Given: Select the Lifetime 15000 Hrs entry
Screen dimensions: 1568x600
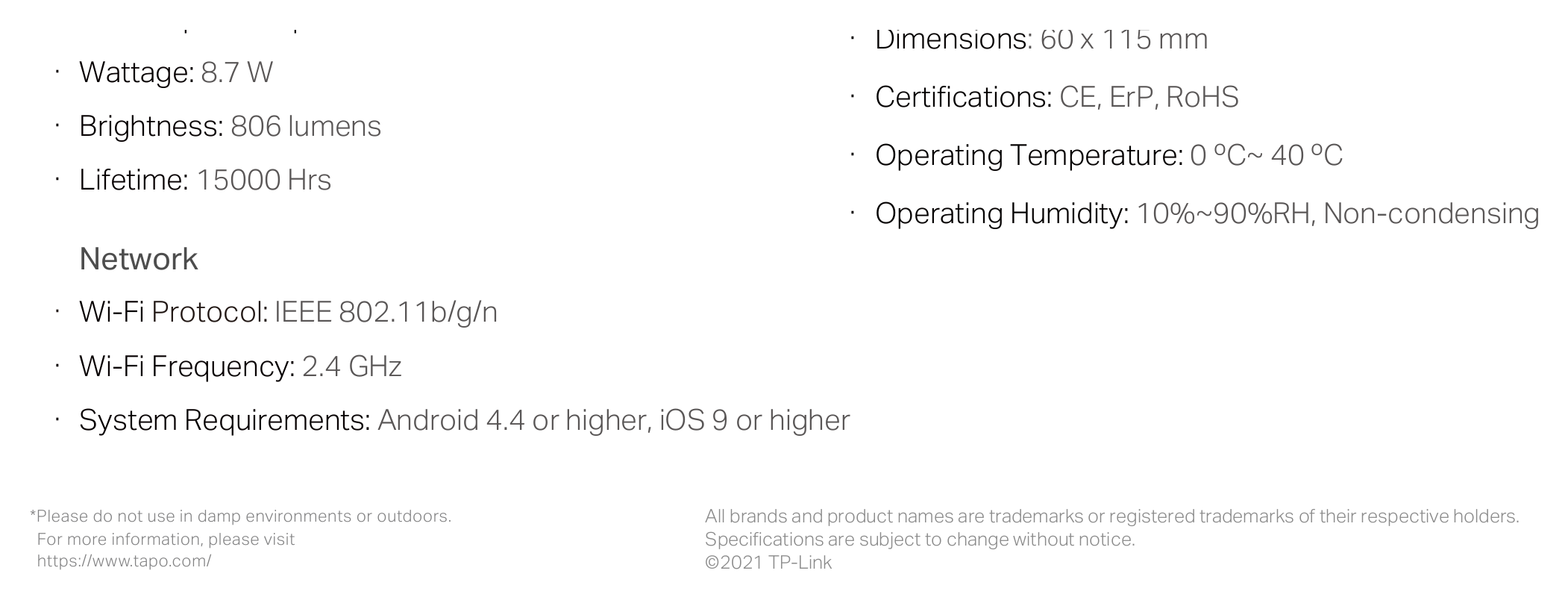Looking at the screenshot, I should [x=205, y=180].
